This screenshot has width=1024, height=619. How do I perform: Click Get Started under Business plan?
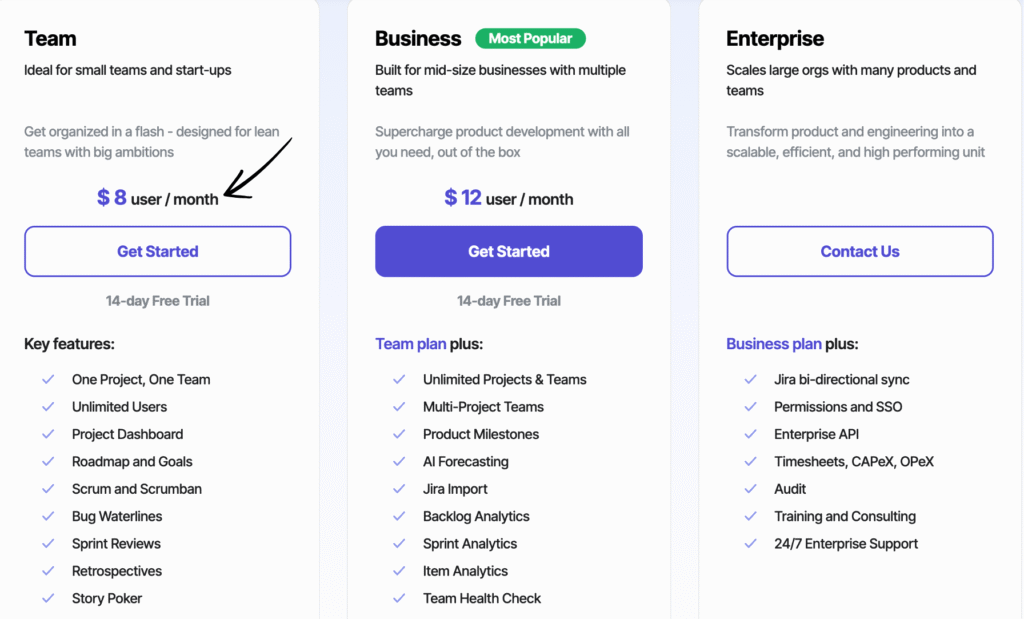509,251
